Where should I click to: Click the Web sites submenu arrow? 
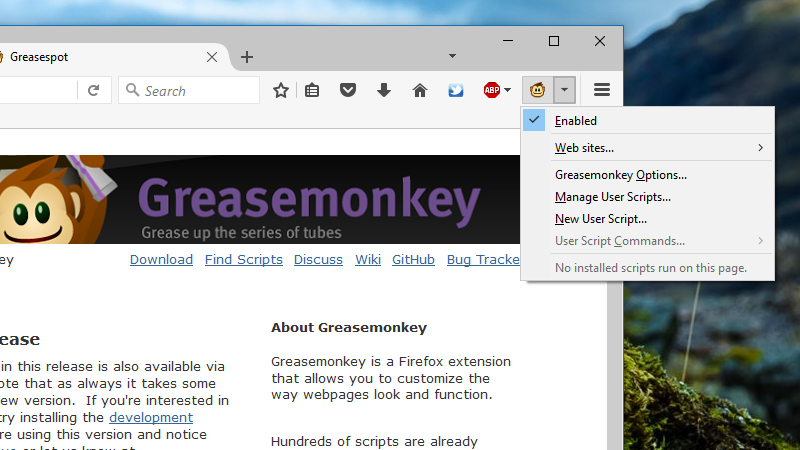(761, 148)
